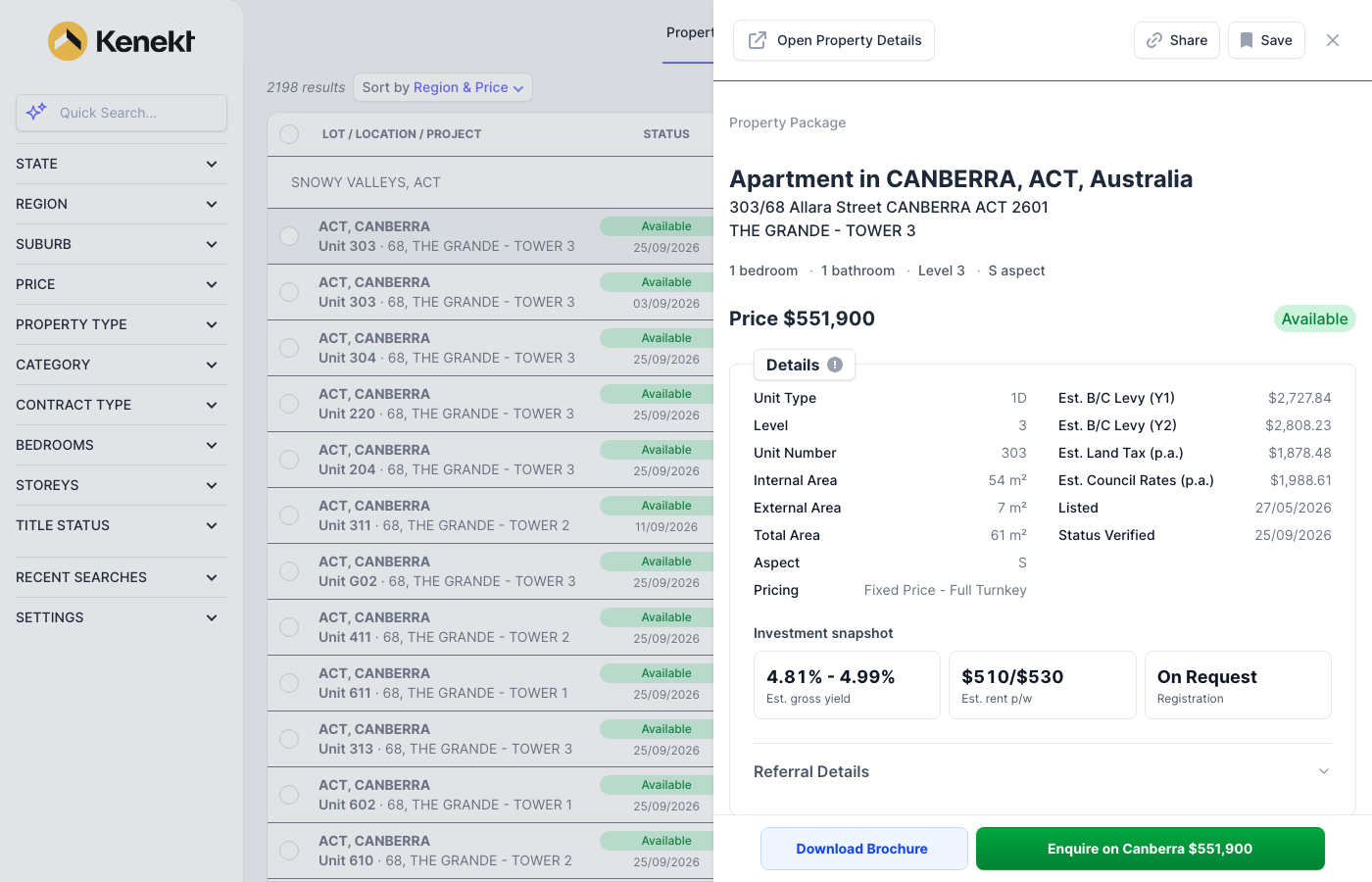Viewport: 1372px width, 882px height.
Task: Download the property brochure
Action: tap(864, 849)
